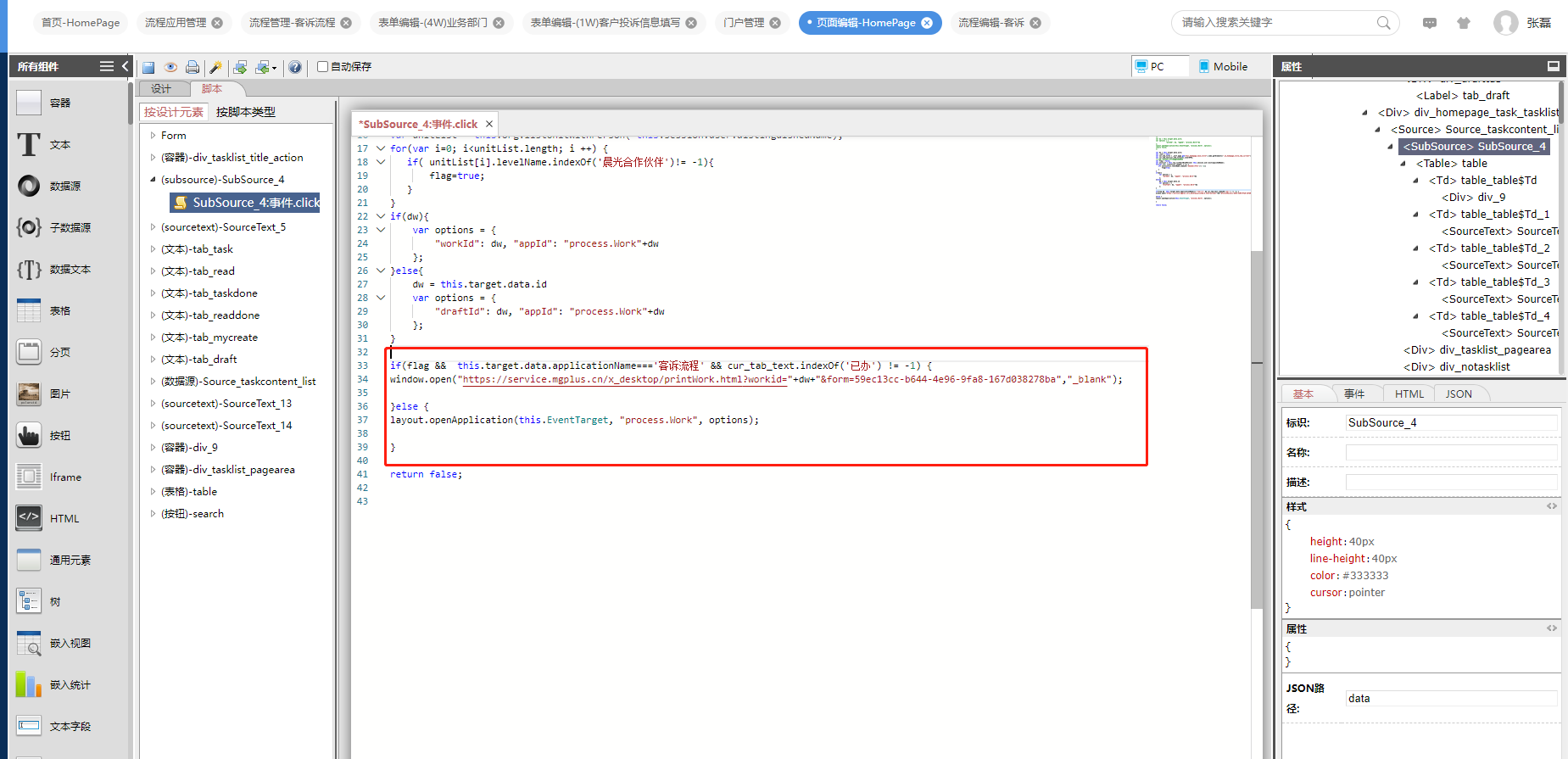1568x759 pixels.
Task: Select <SubSource> SubSource_4 in properties tree
Action: point(1474,147)
